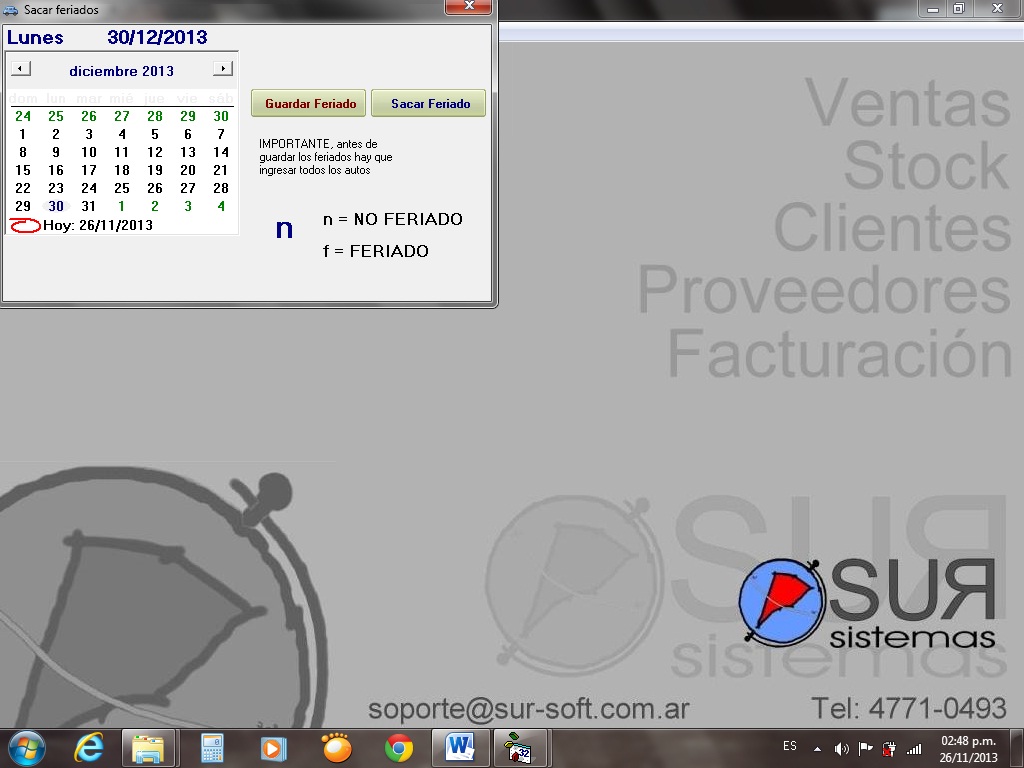The image size is (1024, 768).
Task: Switch to Microsoft Word in the taskbar
Action: 461,748
